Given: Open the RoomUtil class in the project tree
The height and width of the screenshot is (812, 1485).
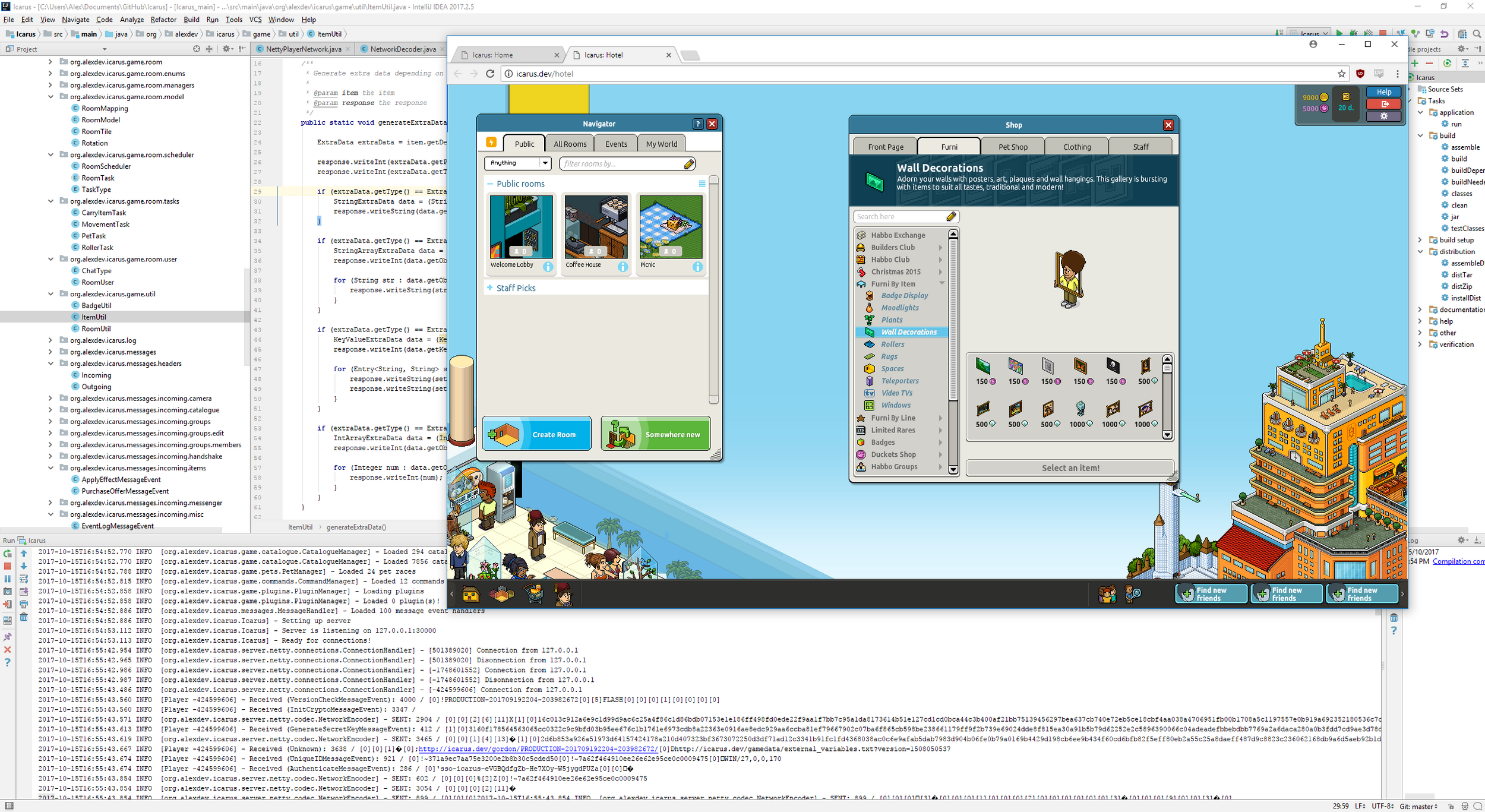Looking at the screenshot, I should pyautogui.click(x=96, y=328).
